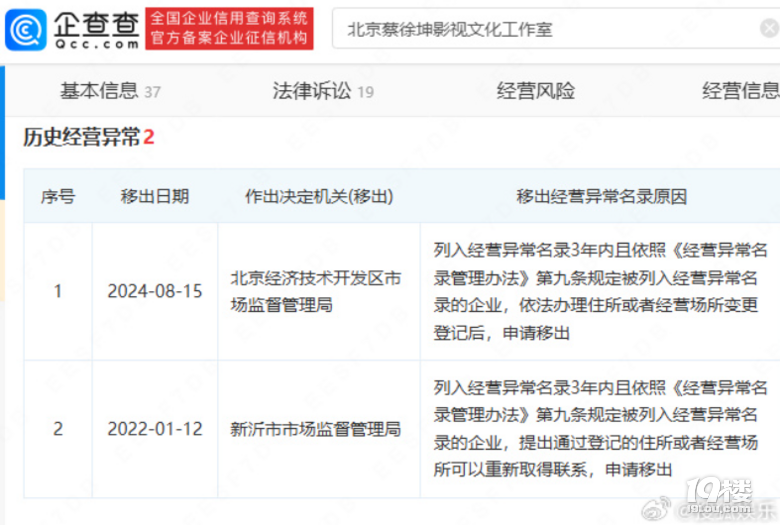The image size is (780, 525).
Task: Switch to the 法律诉讼 tab
Action: tap(323, 91)
